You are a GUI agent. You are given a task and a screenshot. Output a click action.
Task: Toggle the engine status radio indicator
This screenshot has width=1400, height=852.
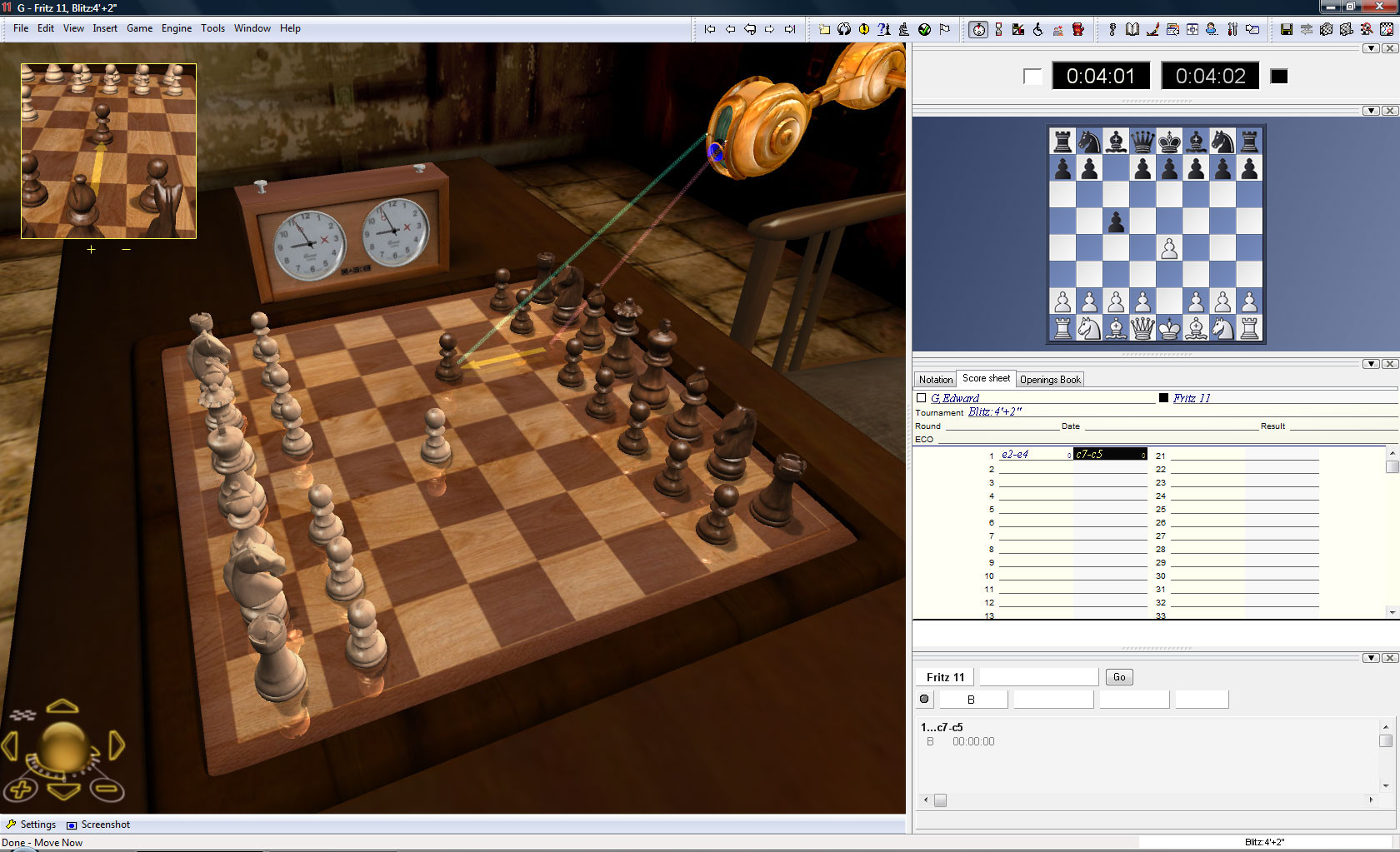(924, 699)
